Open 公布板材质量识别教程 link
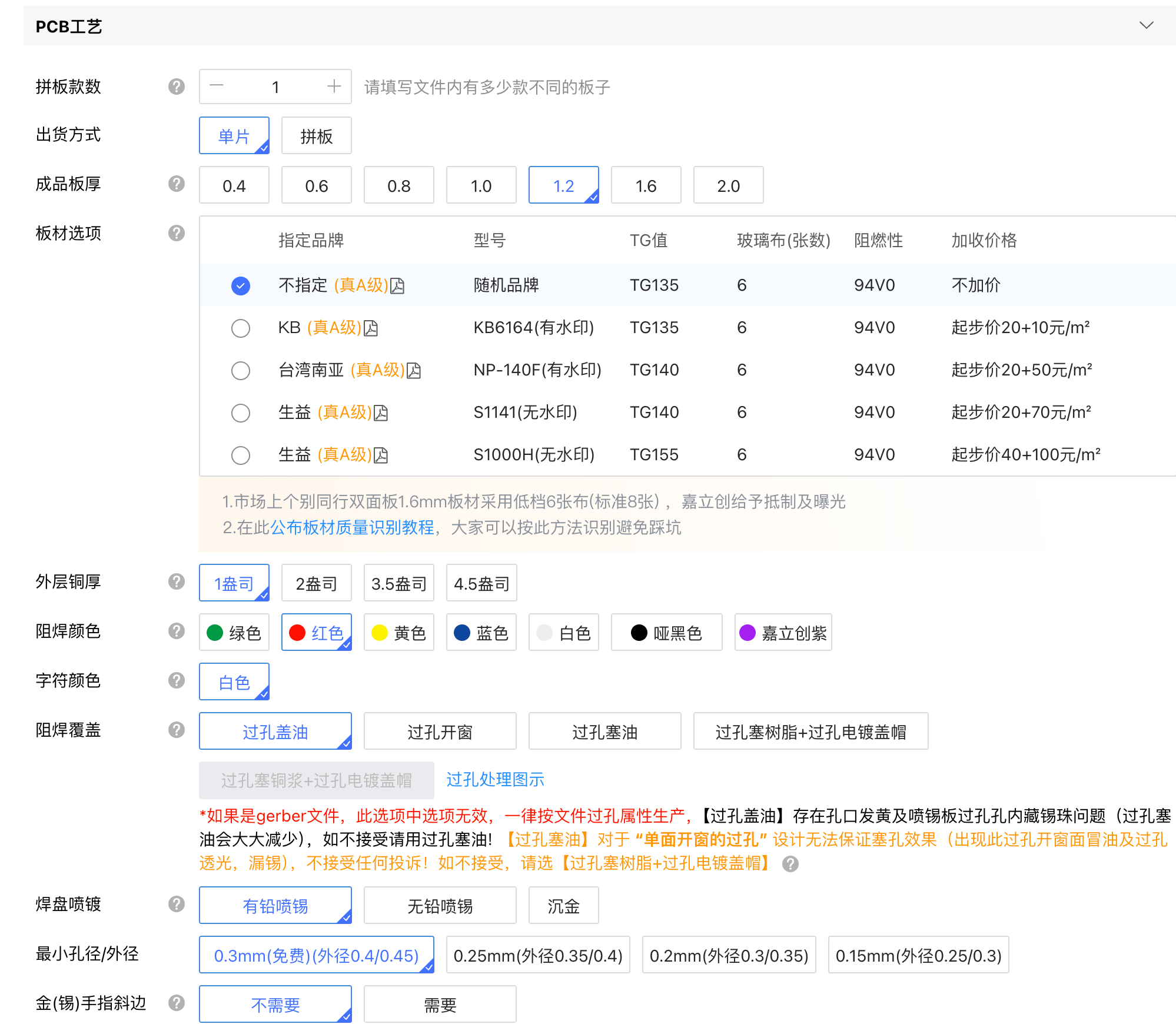 tap(352, 527)
